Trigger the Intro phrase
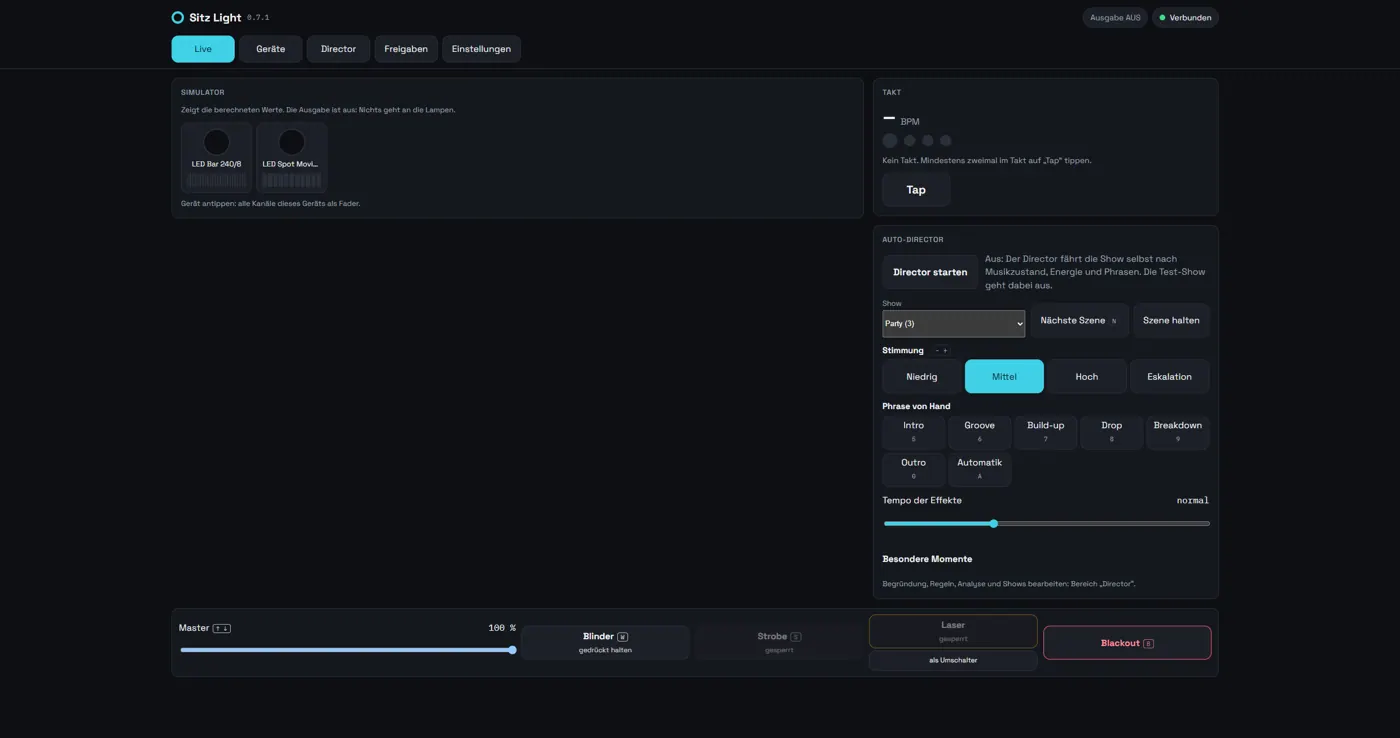This screenshot has width=1400, height=738. point(914,432)
